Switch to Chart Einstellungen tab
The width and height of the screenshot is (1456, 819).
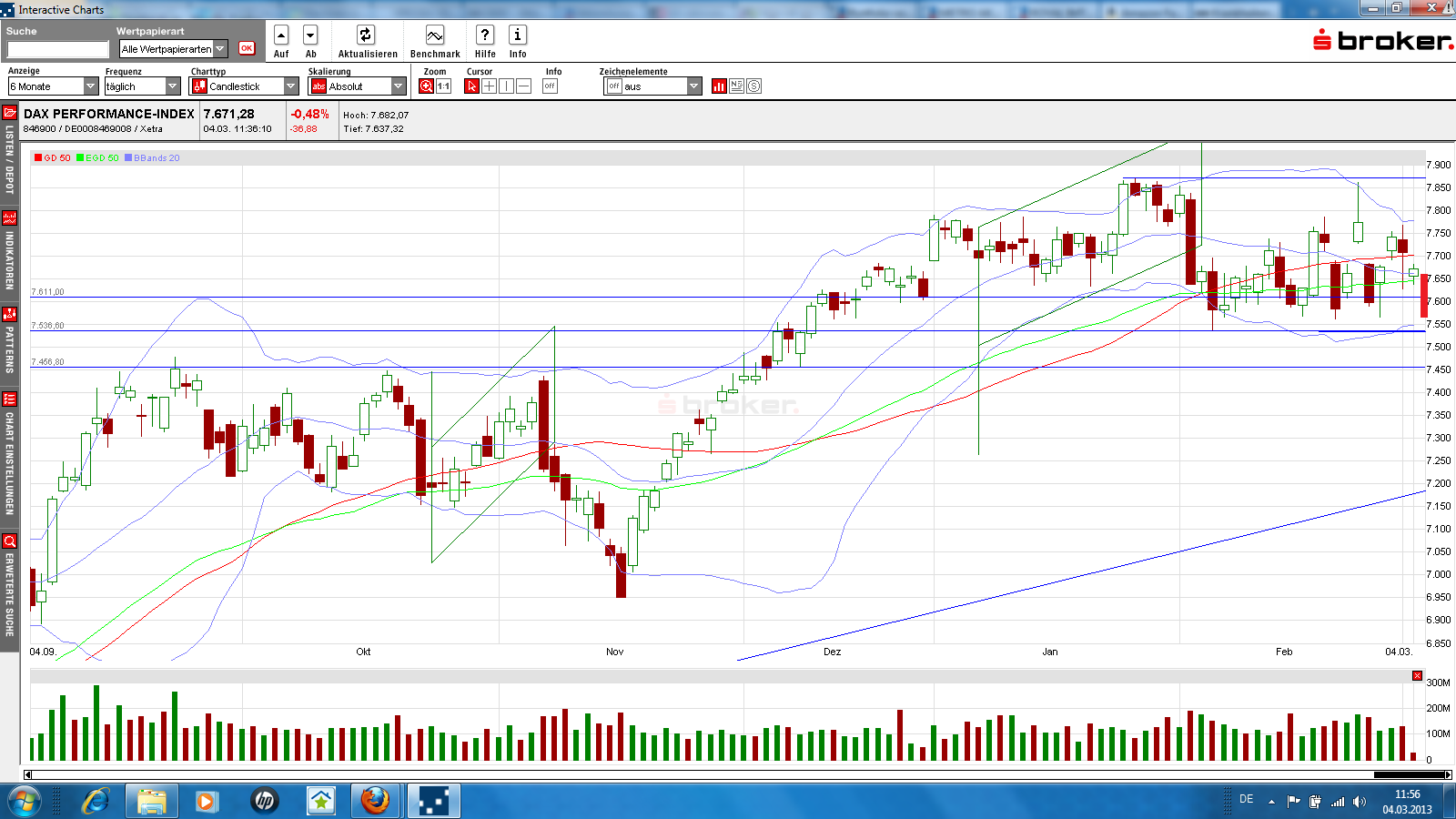tap(9, 463)
